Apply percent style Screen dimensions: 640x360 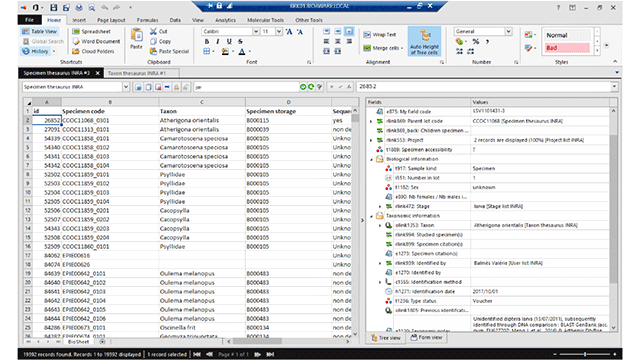point(476,41)
